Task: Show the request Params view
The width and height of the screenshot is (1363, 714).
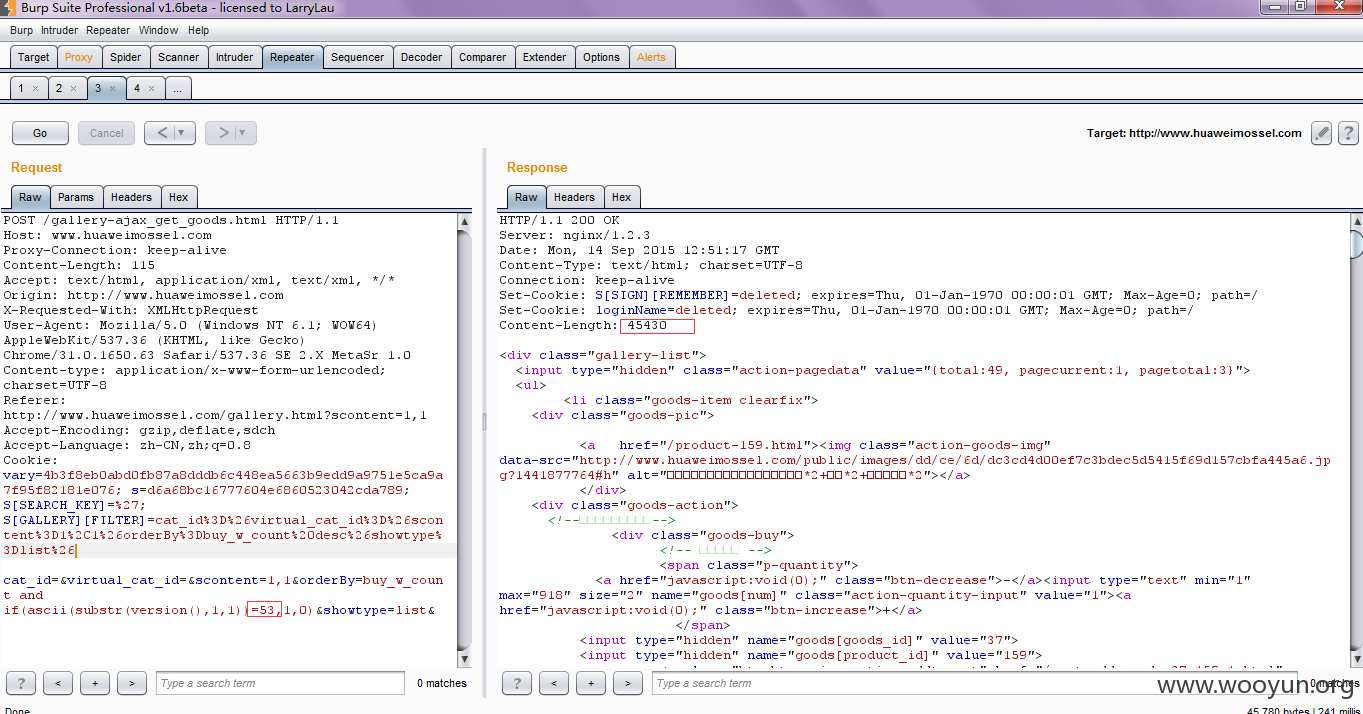Action: pyautogui.click(x=75, y=197)
